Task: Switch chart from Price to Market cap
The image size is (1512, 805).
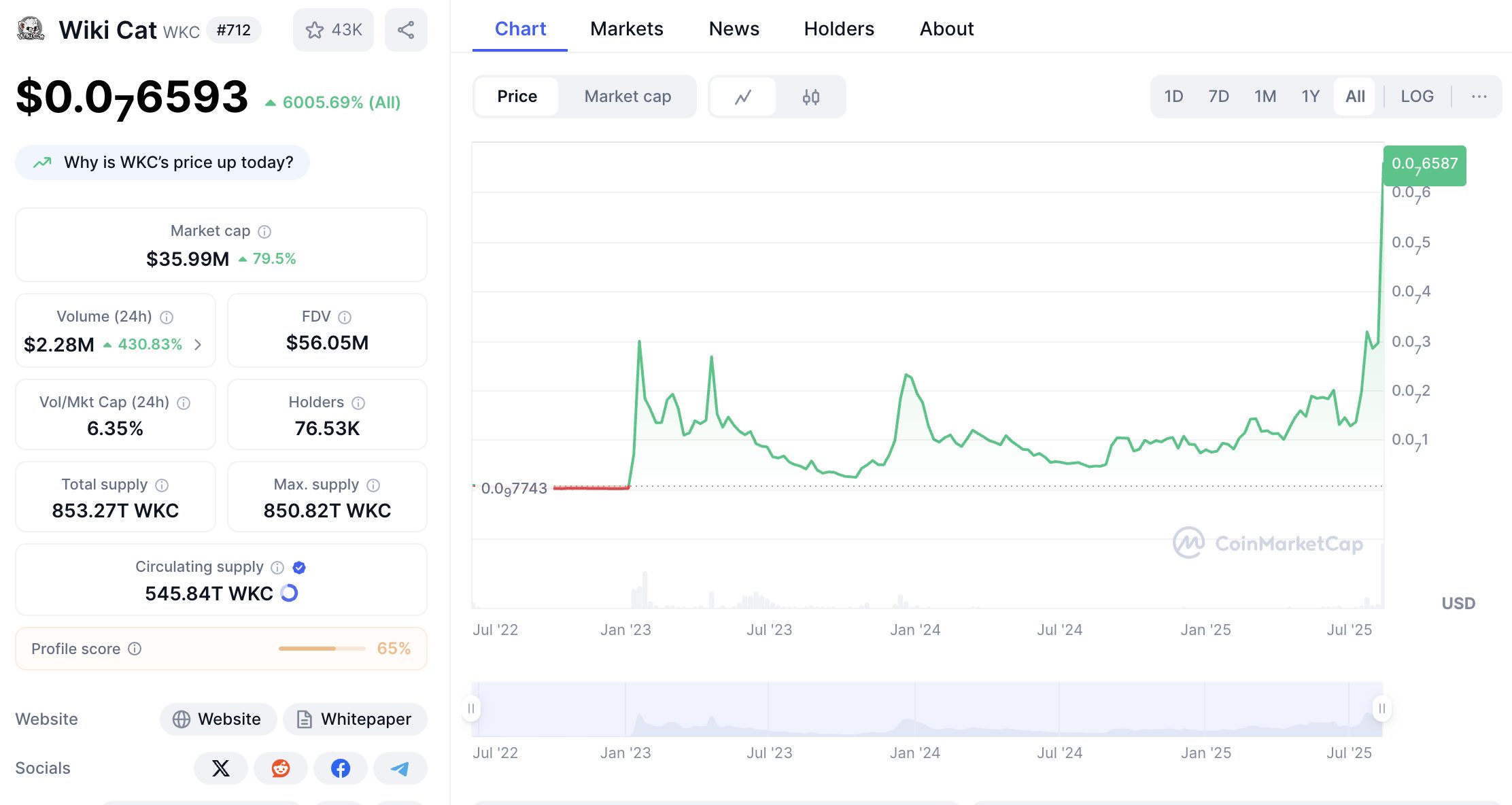Action: (626, 96)
